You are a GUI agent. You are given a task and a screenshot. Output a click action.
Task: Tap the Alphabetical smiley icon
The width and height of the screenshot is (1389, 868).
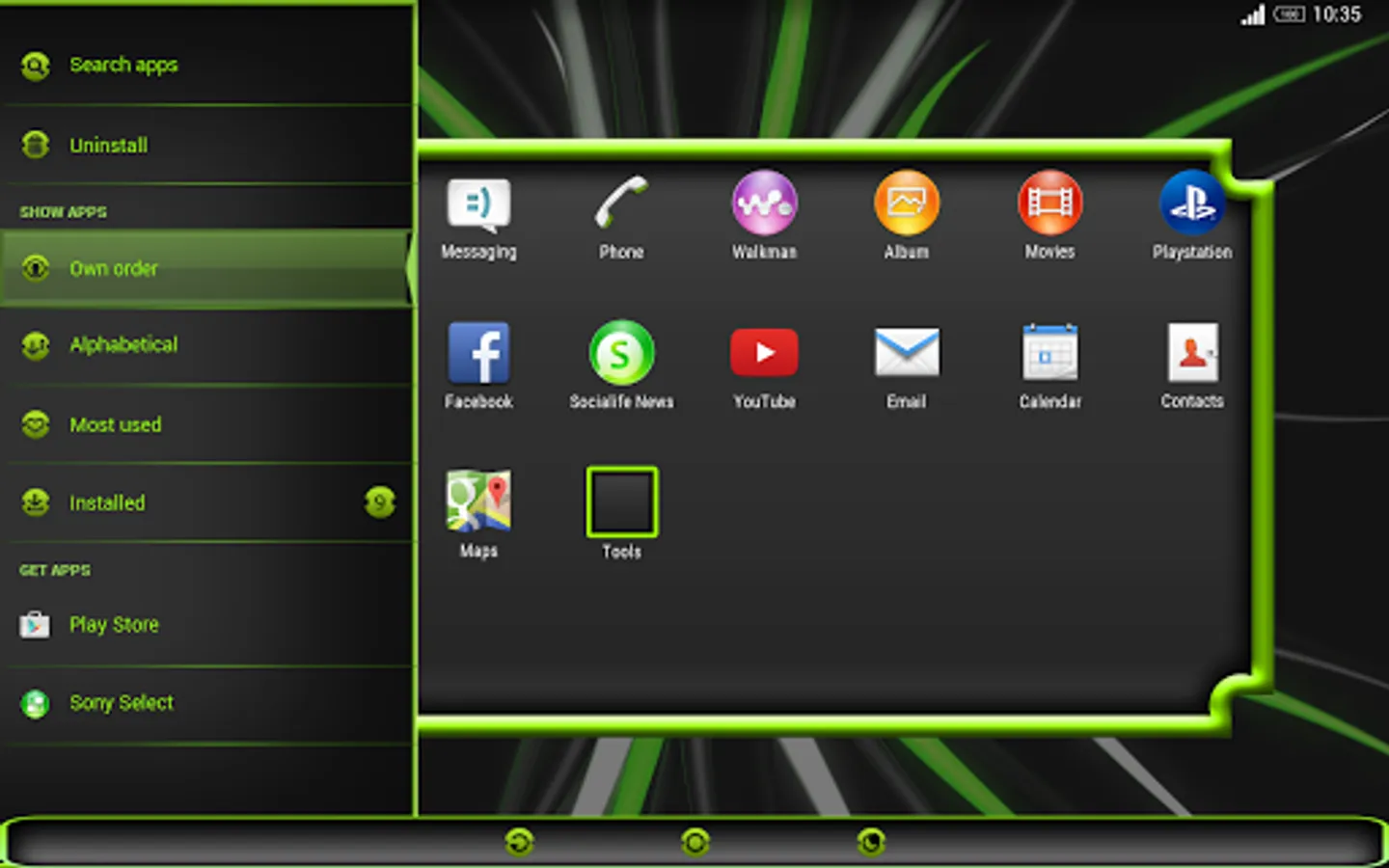click(36, 345)
